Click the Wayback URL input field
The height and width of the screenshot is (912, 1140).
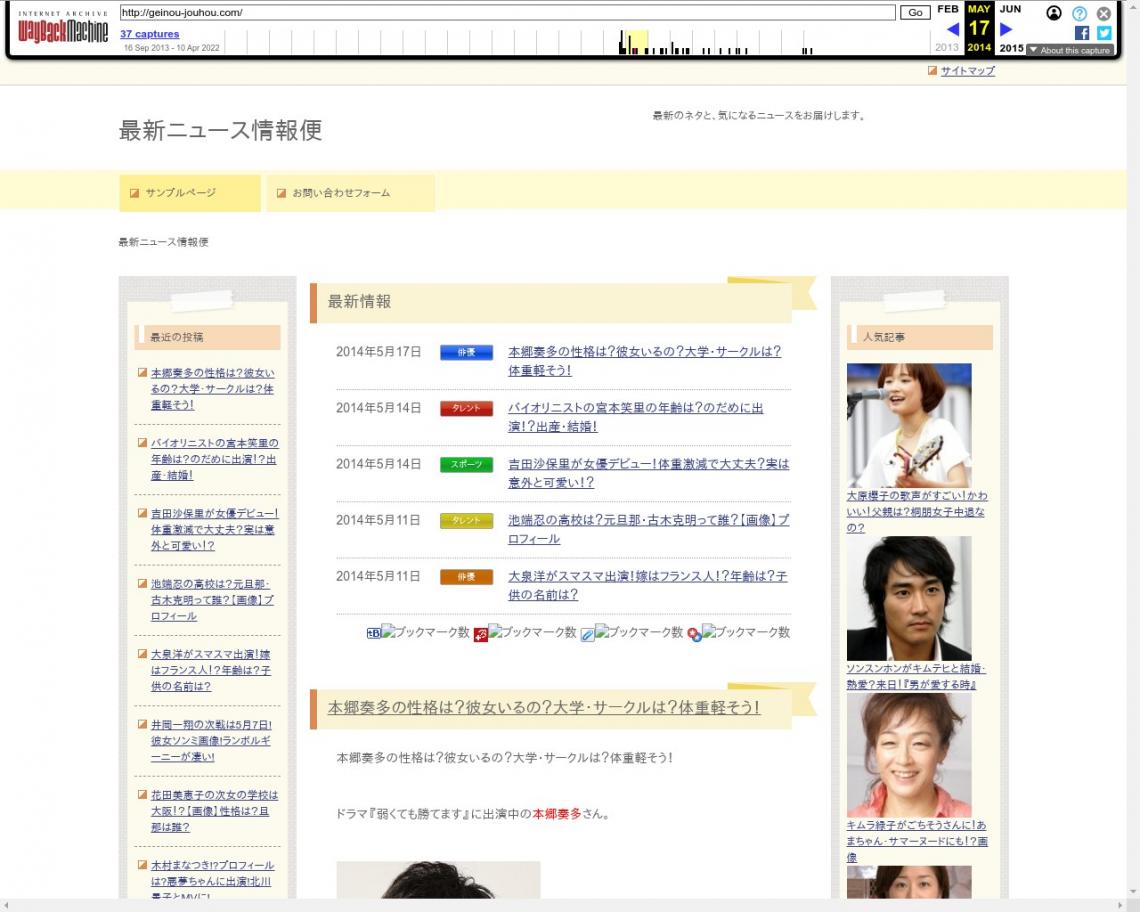[507, 13]
